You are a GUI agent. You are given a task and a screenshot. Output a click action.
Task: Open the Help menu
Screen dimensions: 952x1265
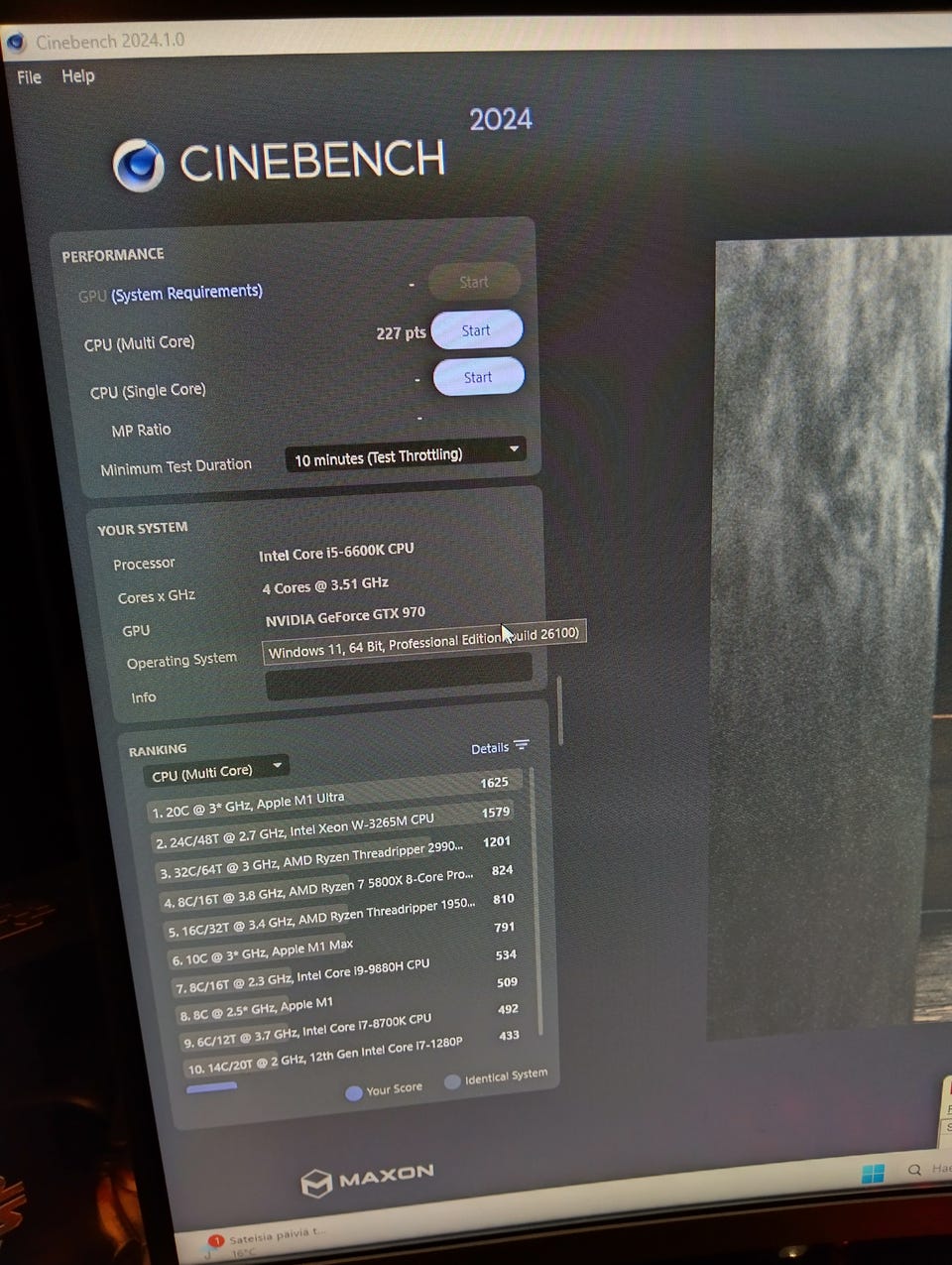pyautogui.click(x=78, y=75)
